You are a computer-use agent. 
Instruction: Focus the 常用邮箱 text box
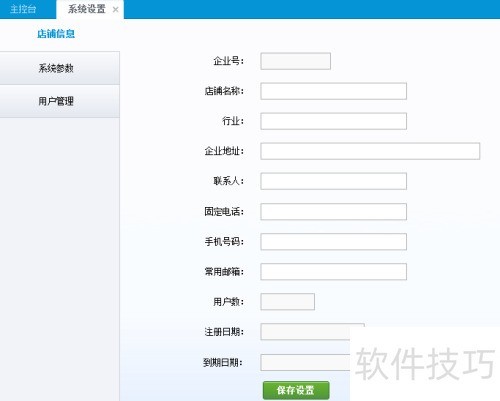(x=333, y=272)
